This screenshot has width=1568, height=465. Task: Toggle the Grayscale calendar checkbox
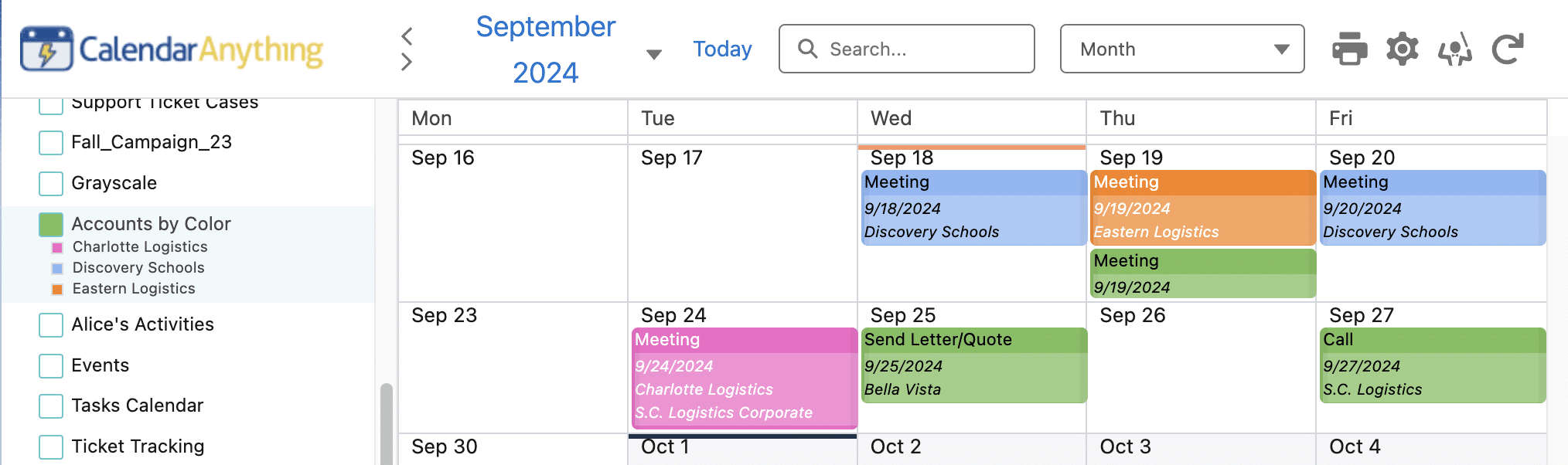pyautogui.click(x=51, y=184)
